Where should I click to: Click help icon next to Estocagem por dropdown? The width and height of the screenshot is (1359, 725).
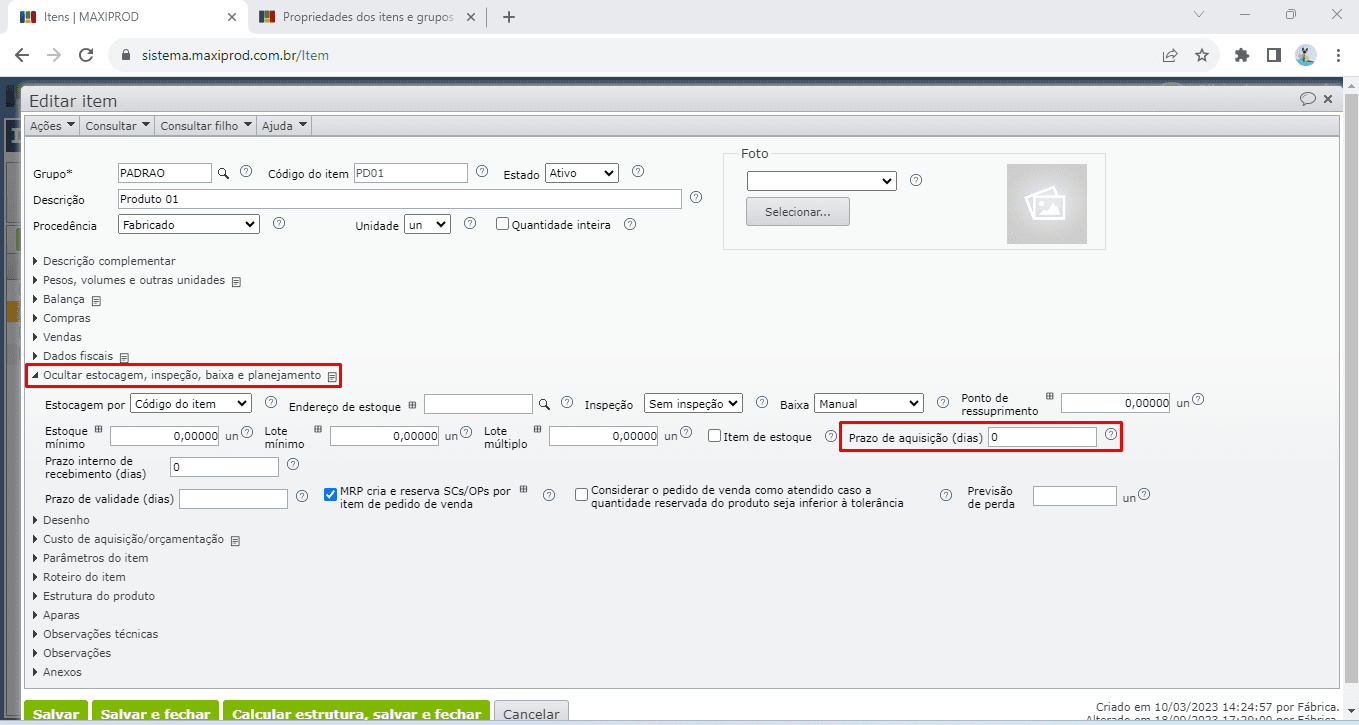[x=270, y=402]
